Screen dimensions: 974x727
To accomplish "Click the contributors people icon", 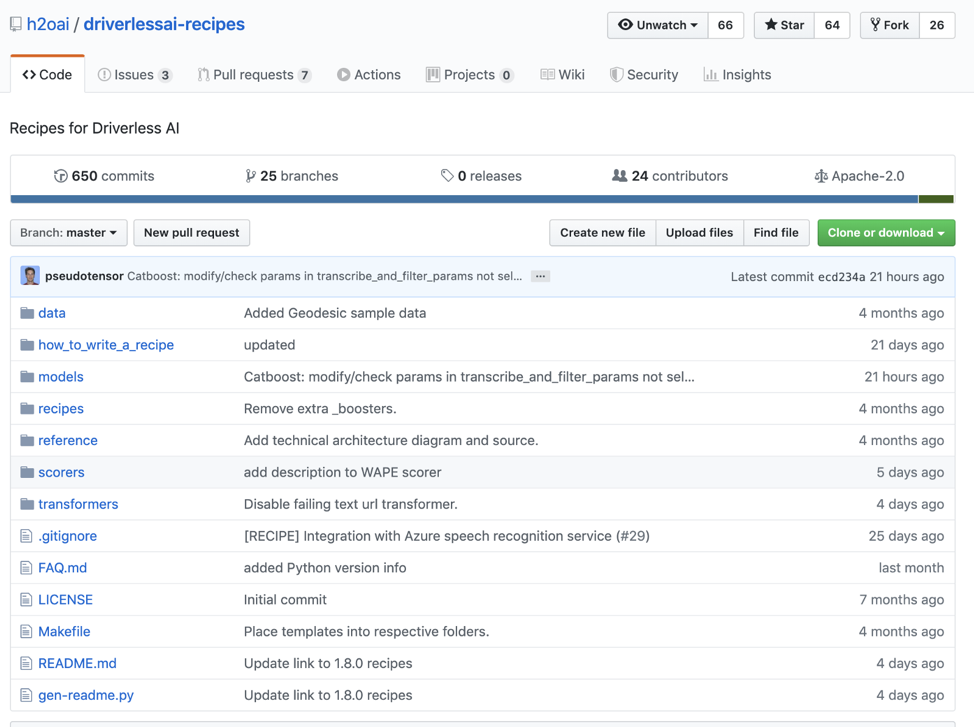I will coord(619,176).
